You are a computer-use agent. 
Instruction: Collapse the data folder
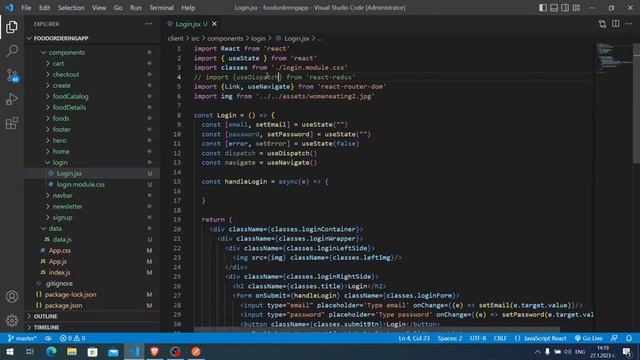[x=55, y=229]
